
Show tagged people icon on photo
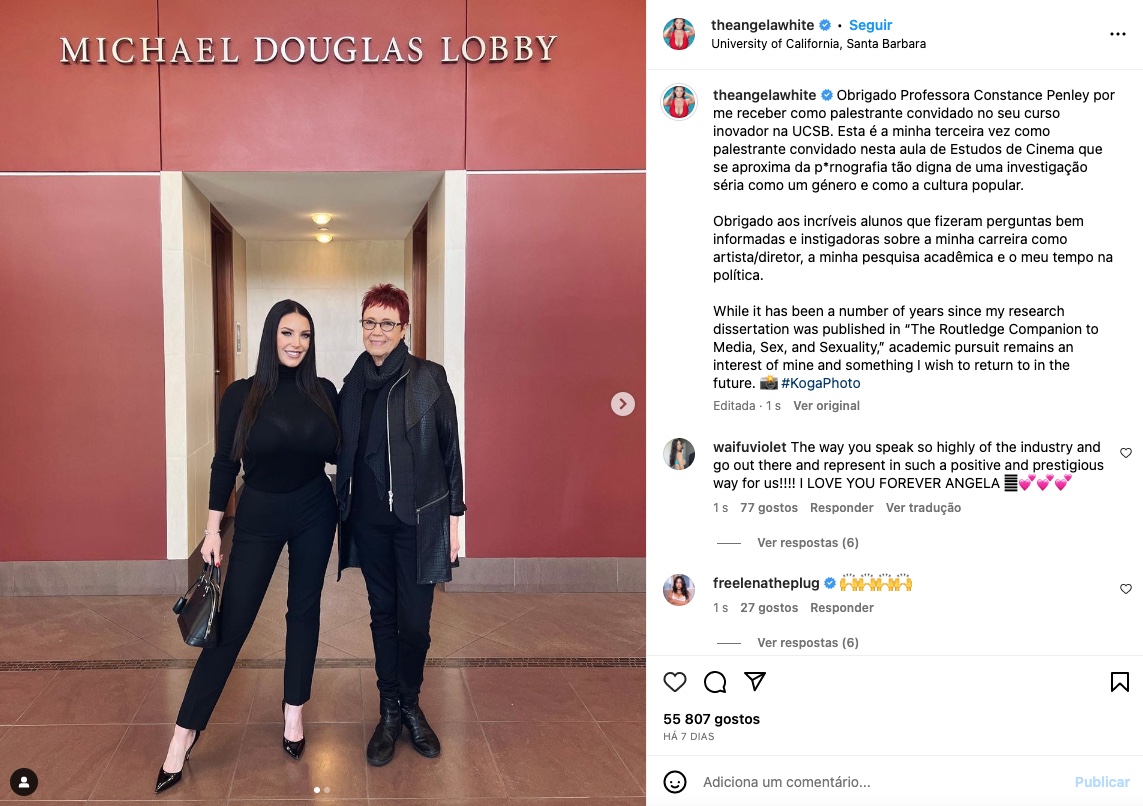point(24,782)
